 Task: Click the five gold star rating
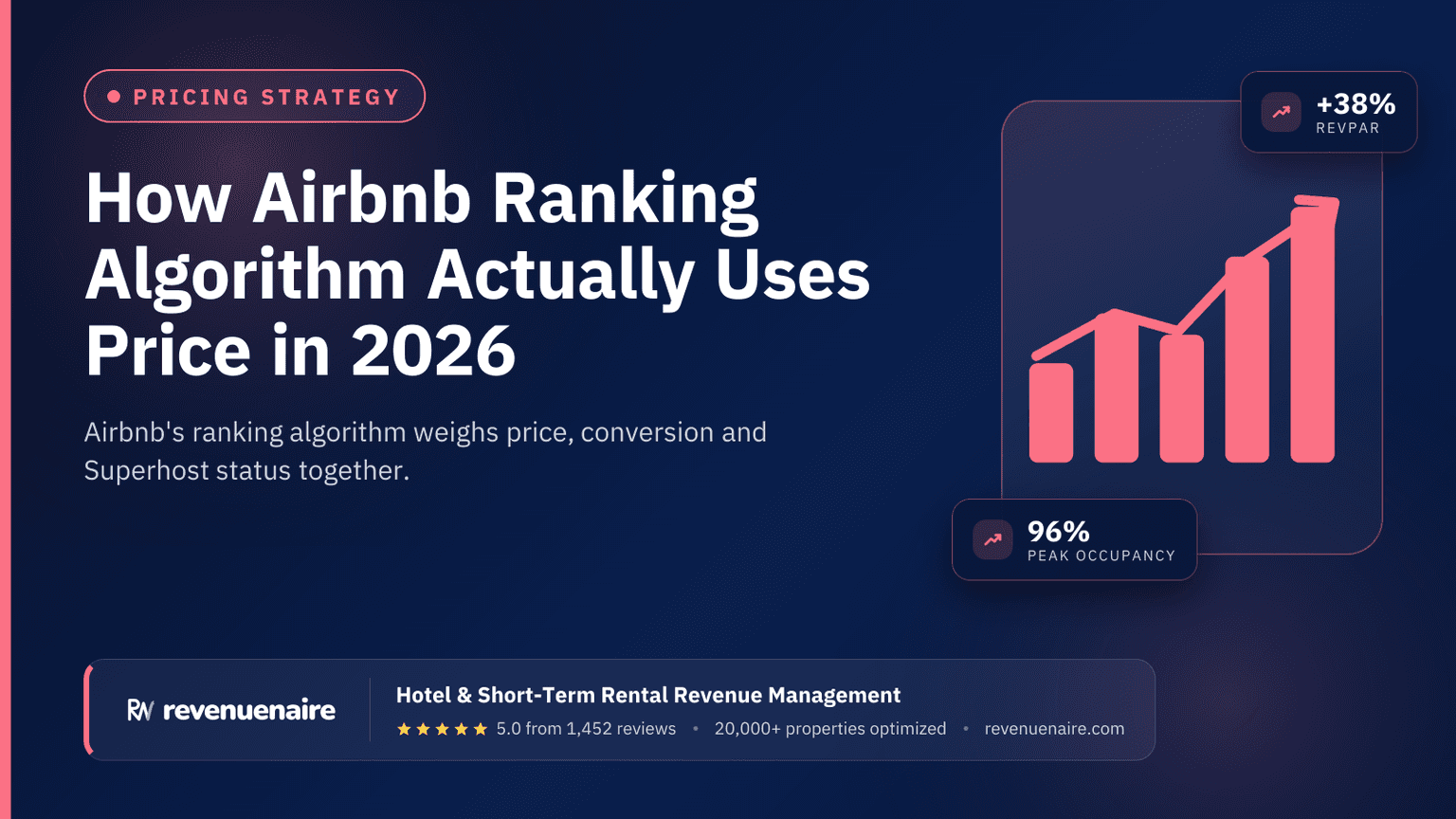coord(442,729)
